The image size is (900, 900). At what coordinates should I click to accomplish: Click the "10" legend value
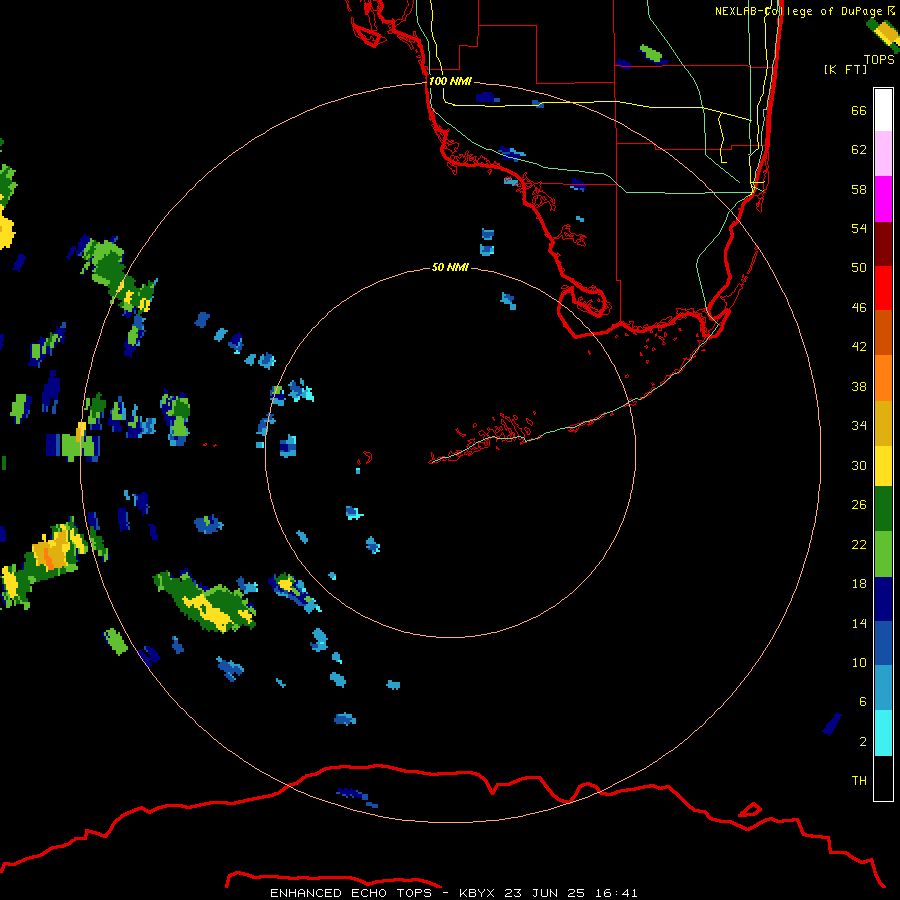pyautogui.click(x=859, y=662)
